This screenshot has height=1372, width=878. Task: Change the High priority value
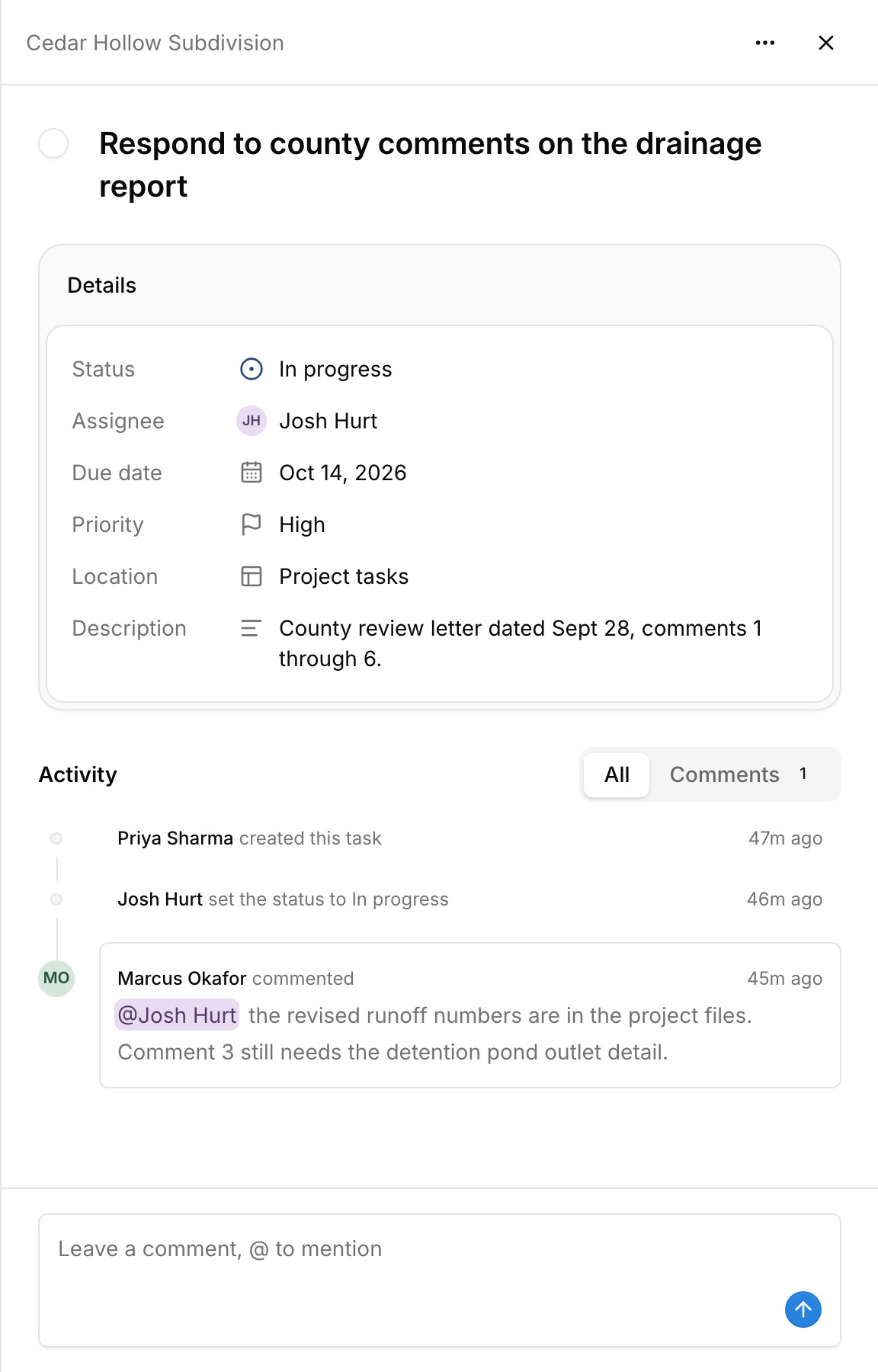pos(302,524)
